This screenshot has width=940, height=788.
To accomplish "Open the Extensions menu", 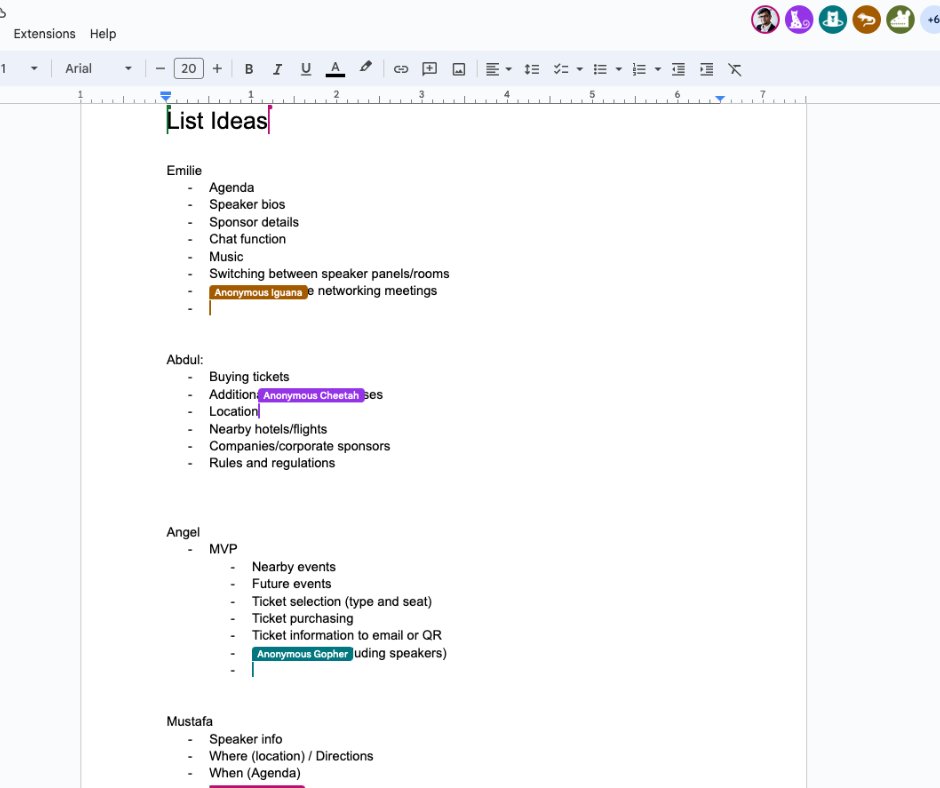I will pyautogui.click(x=44, y=34).
